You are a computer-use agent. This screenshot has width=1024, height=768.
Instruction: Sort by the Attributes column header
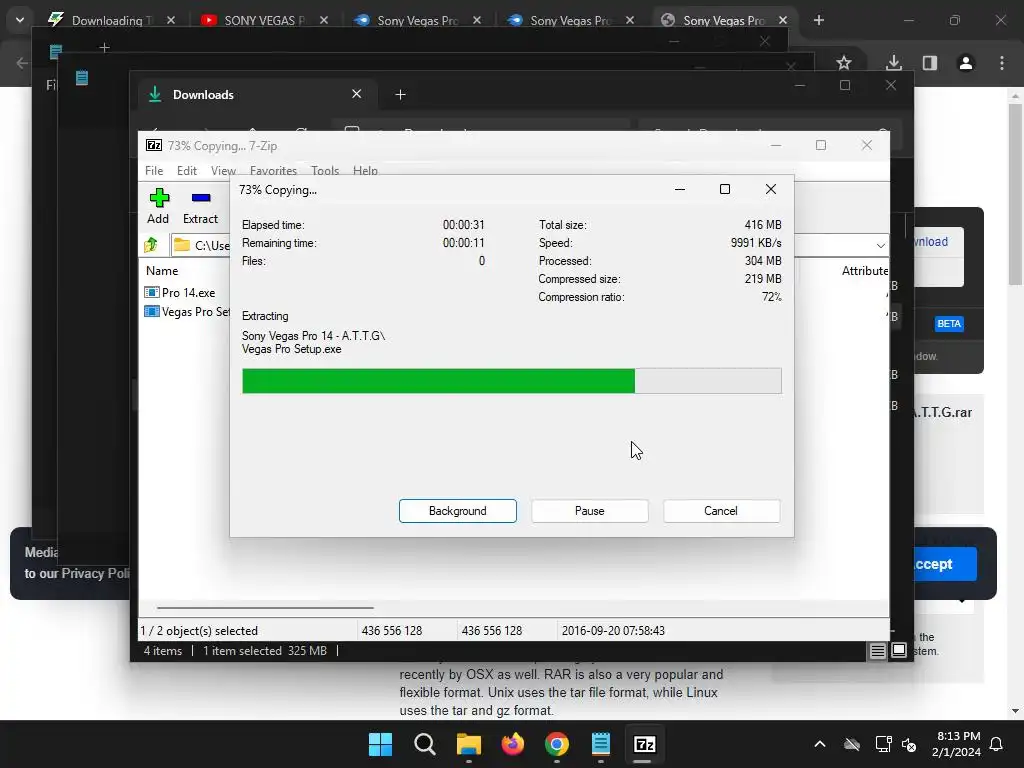click(x=865, y=270)
